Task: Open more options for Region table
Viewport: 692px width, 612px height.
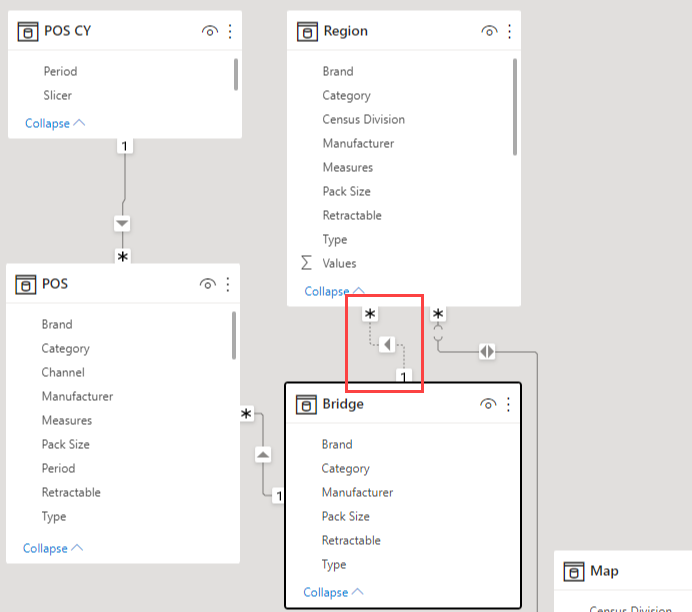Action: point(509,31)
